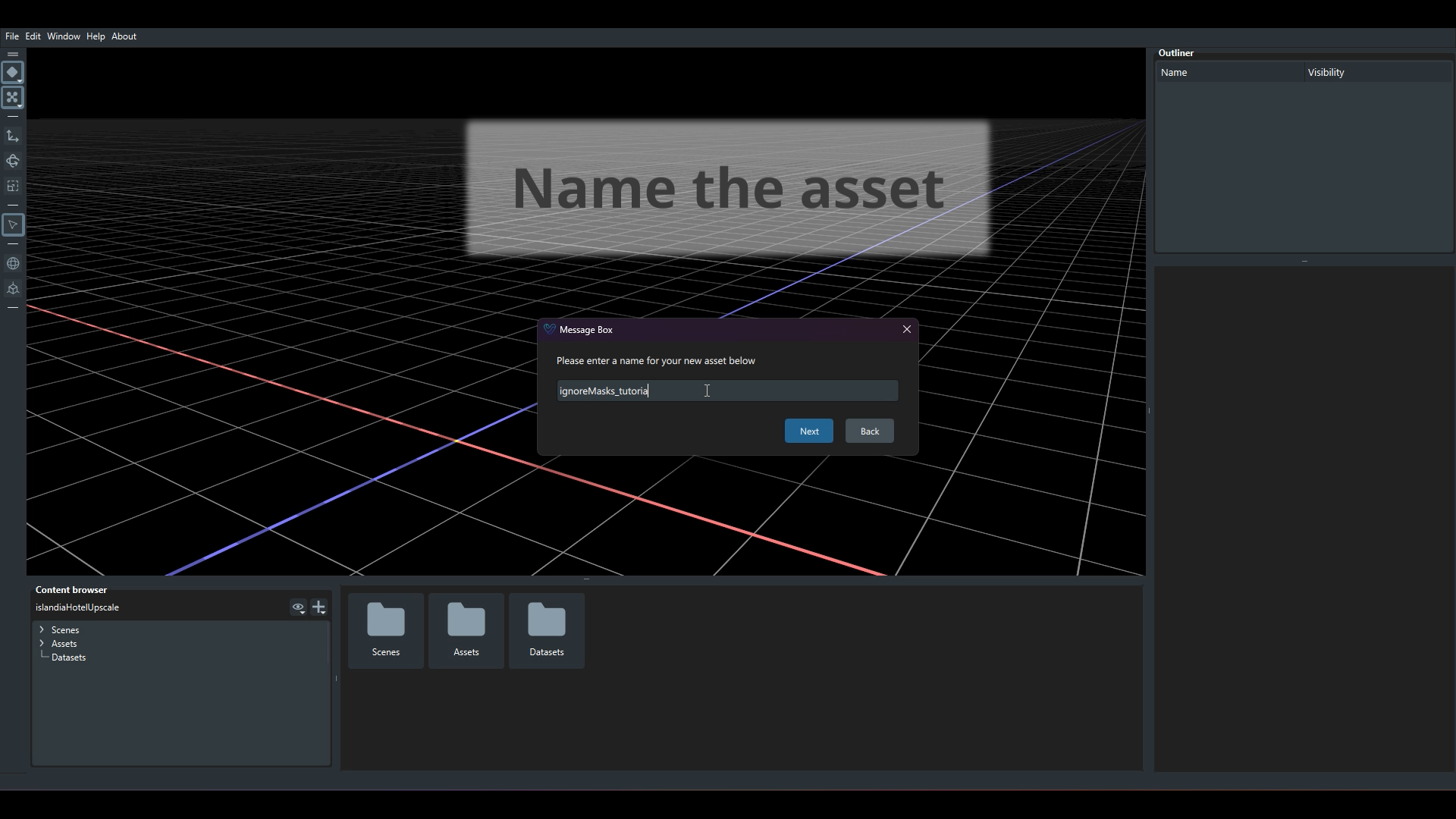Select Scenes label in the content tree
Image resolution: width=1456 pixels, height=819 pixels.
(65, 630)
